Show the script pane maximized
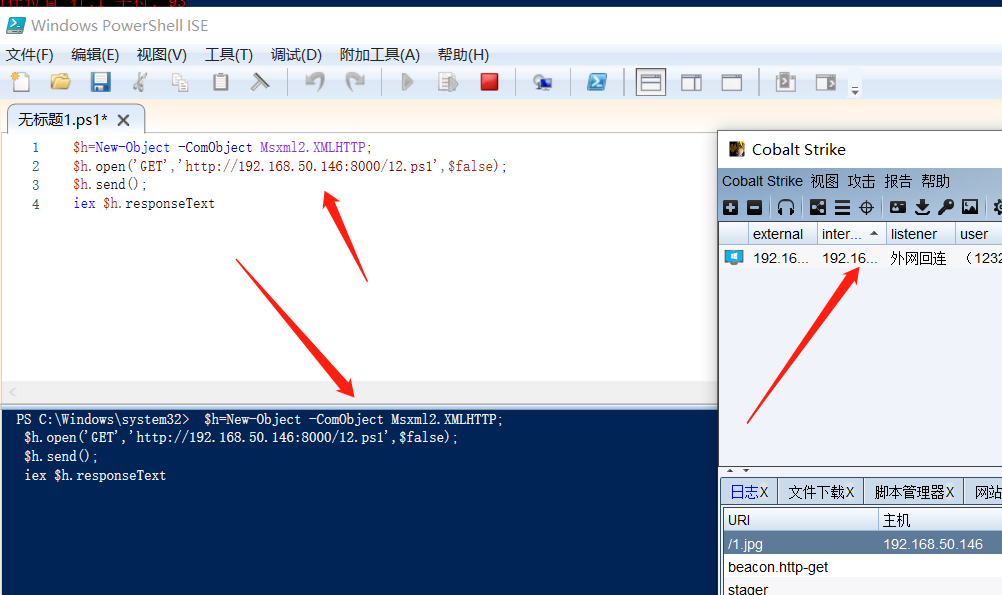This screenshot has width=1002, height=595. 732,82
